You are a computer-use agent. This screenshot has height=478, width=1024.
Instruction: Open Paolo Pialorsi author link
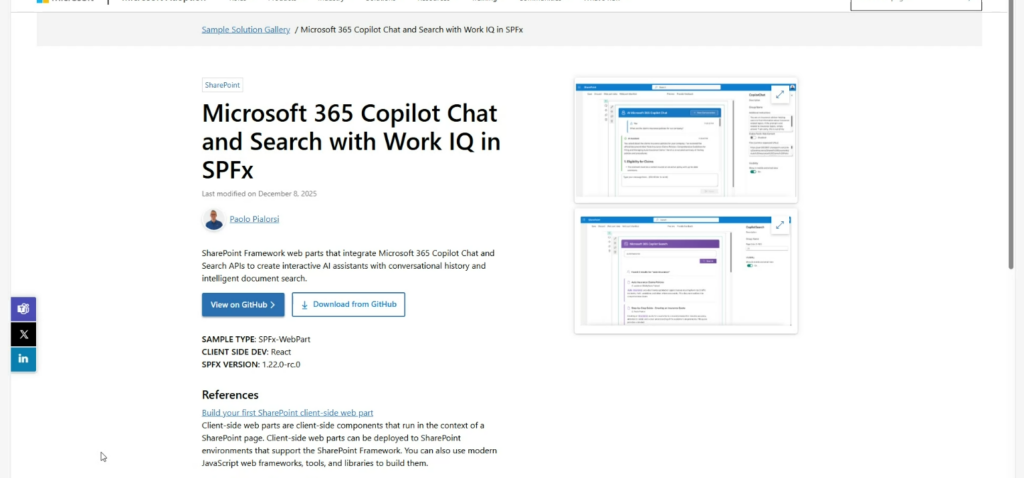click(254, 219)
